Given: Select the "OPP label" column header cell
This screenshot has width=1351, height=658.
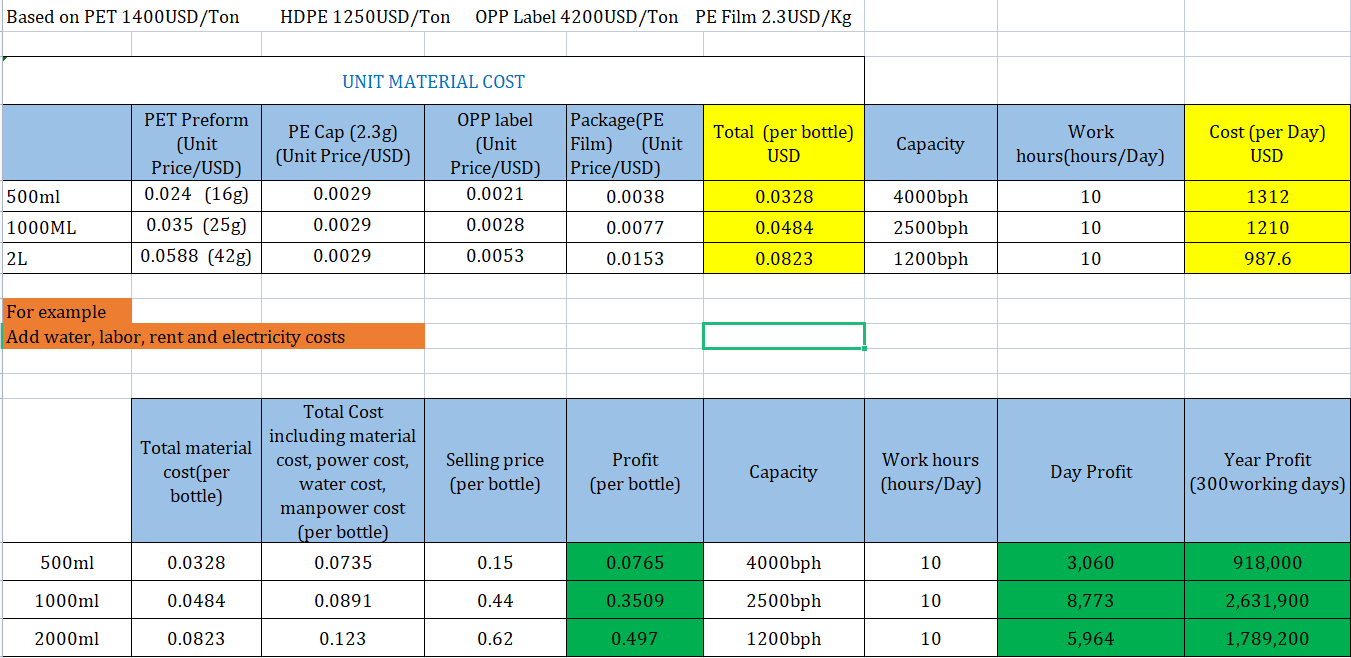Looking at the screenshot, I should click(x=495, y=143).
